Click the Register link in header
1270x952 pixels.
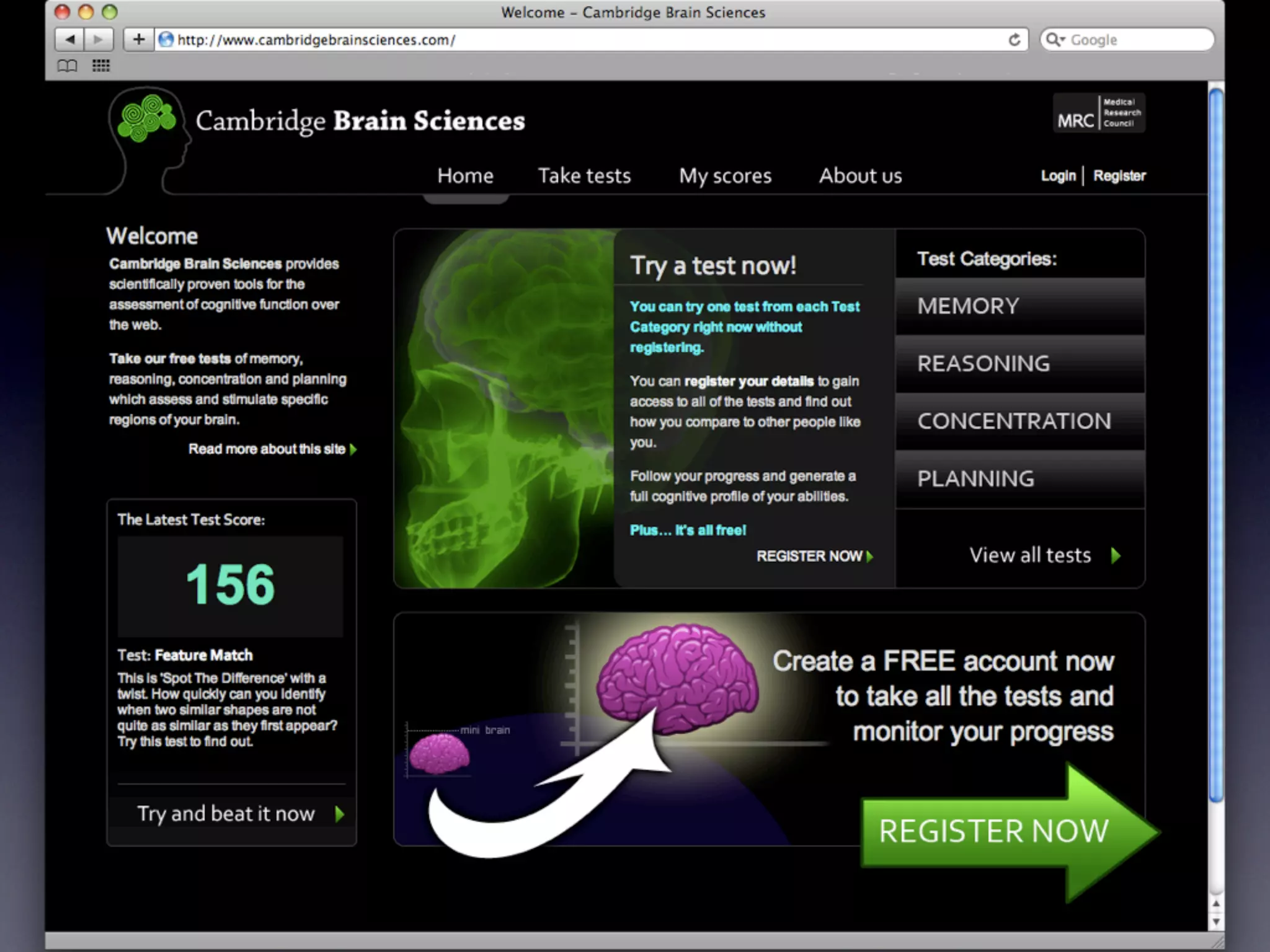(x=1119, y=176)
